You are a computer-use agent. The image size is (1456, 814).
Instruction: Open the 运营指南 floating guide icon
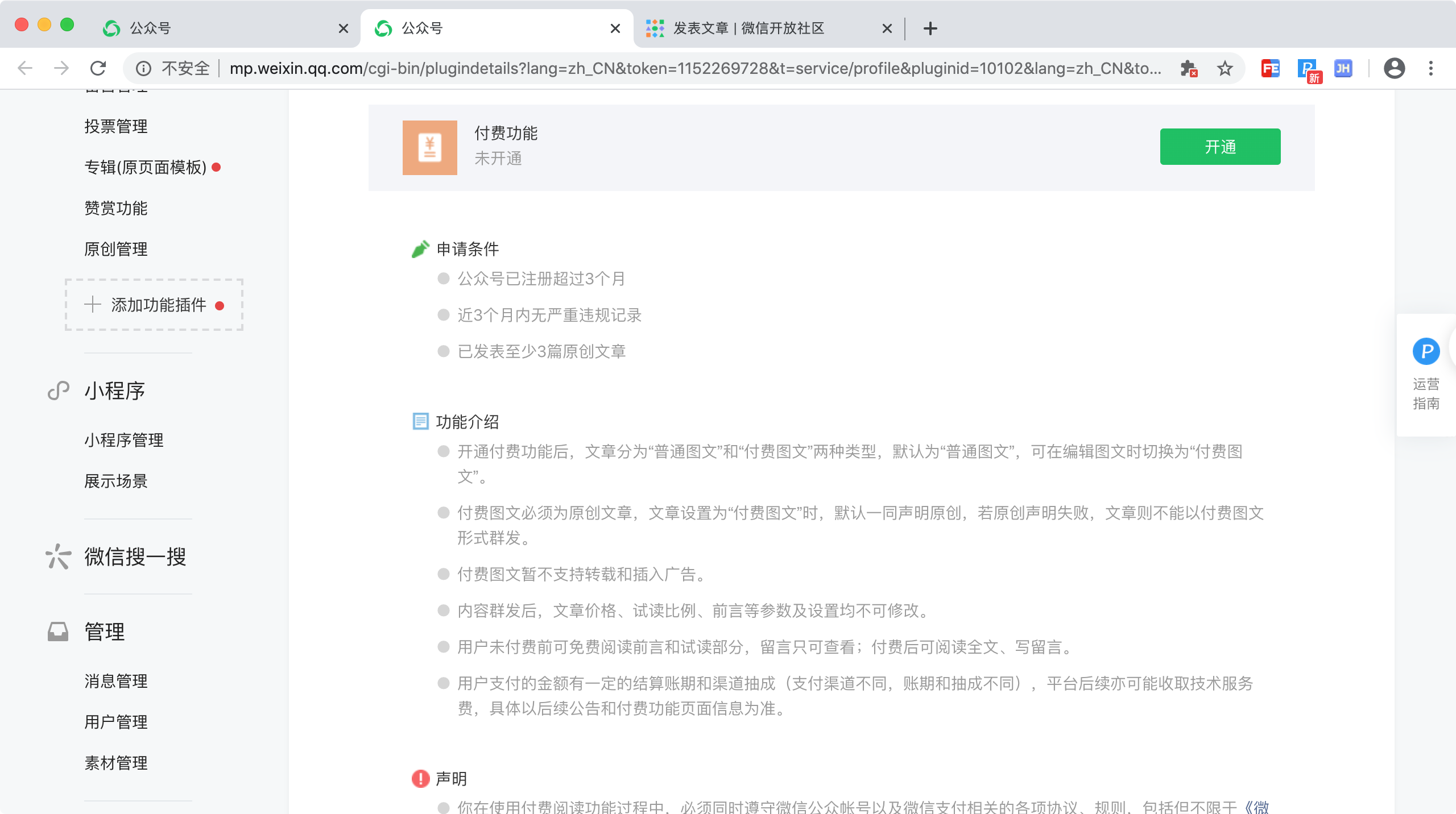click(x=1426, y=352)
